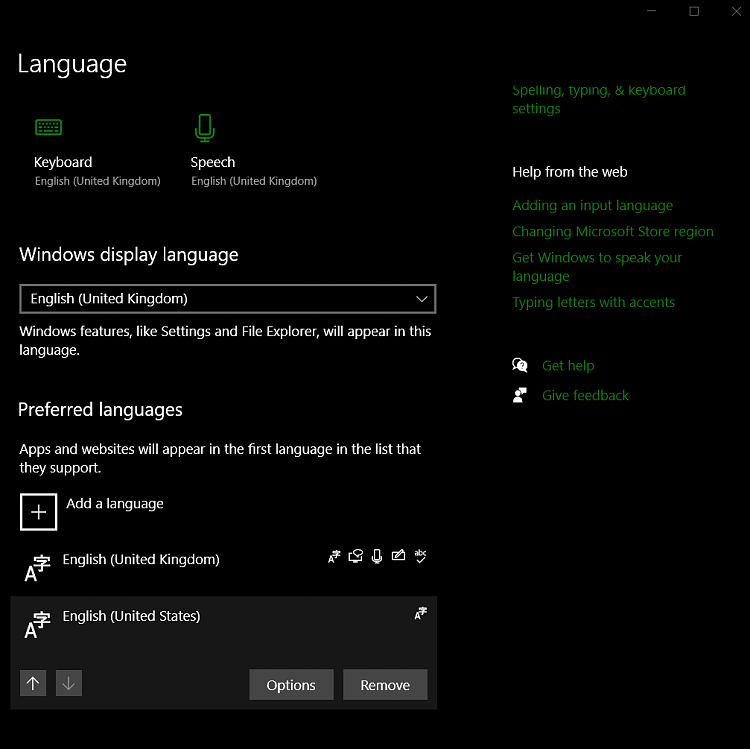750x749 pixels.
Task: Click the Get help chat bubble icon
Action: coord(520,365)
